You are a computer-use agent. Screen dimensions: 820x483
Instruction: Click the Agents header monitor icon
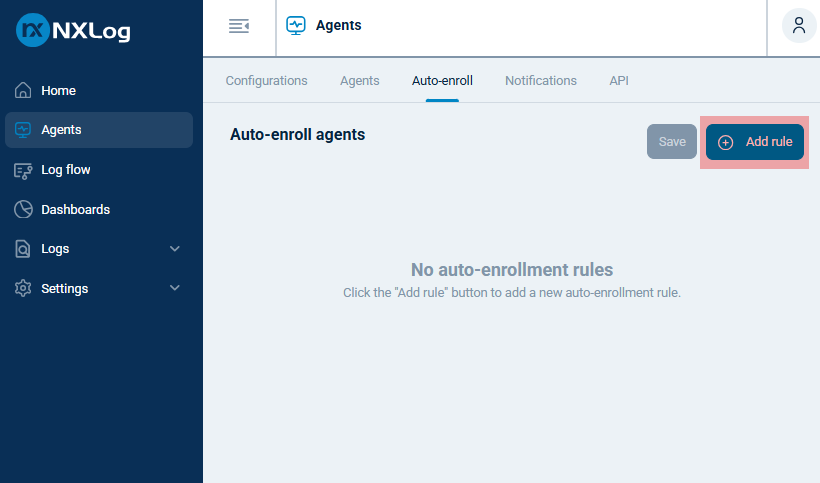pyautogui.click(x=296, y=26)
